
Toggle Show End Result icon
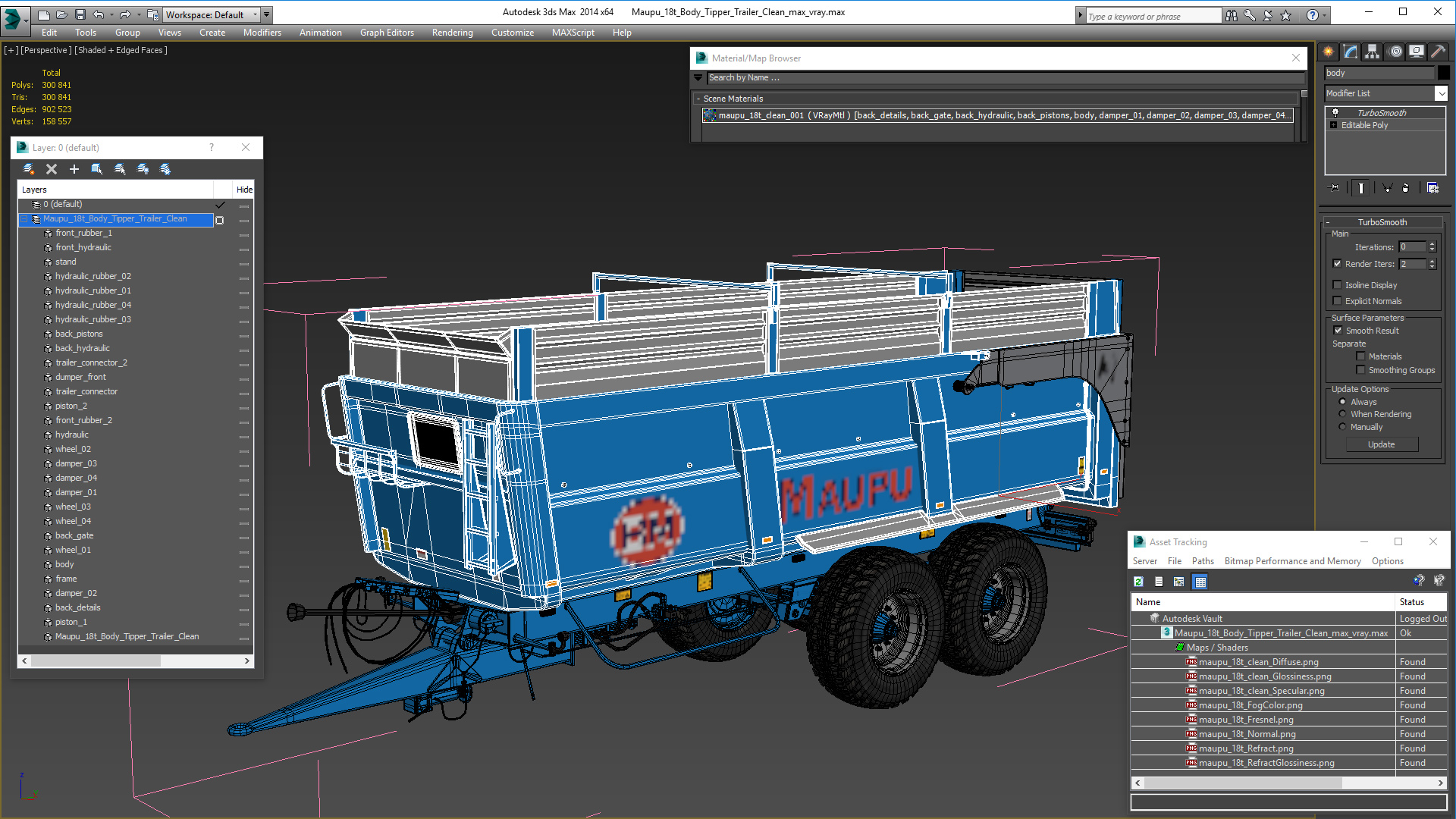click(1361, 188)
